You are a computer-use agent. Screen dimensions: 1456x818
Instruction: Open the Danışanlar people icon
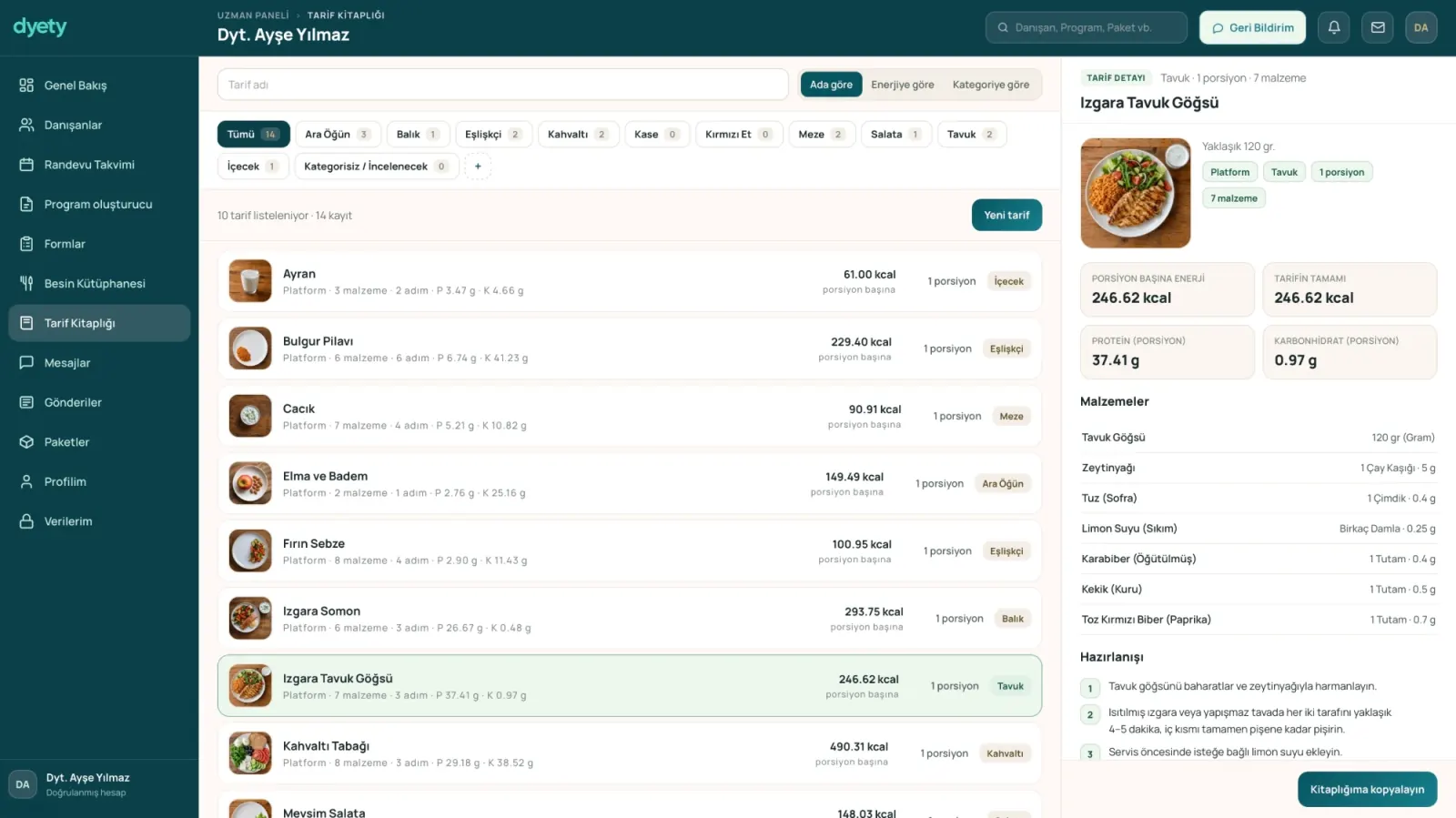pyautogui.click(x=26, y=125)
